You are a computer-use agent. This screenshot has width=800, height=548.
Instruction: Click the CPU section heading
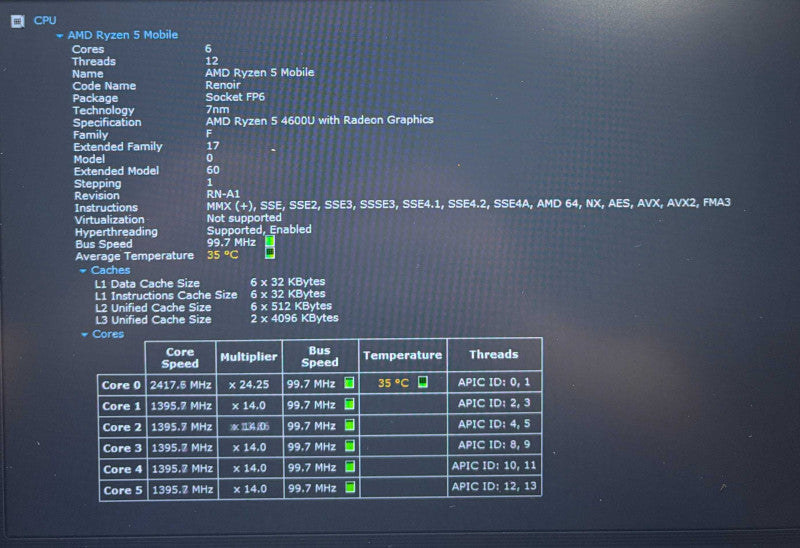(45, 20)
